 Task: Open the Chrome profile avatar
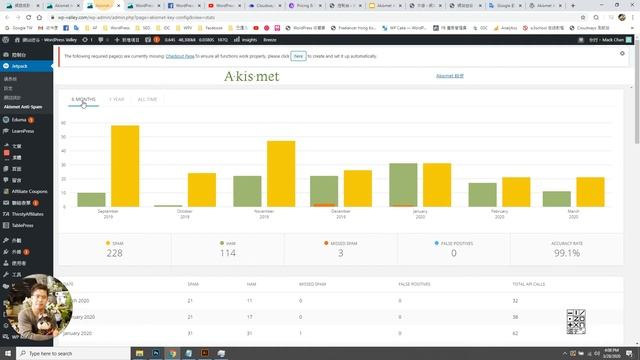[x=622, y=18]
